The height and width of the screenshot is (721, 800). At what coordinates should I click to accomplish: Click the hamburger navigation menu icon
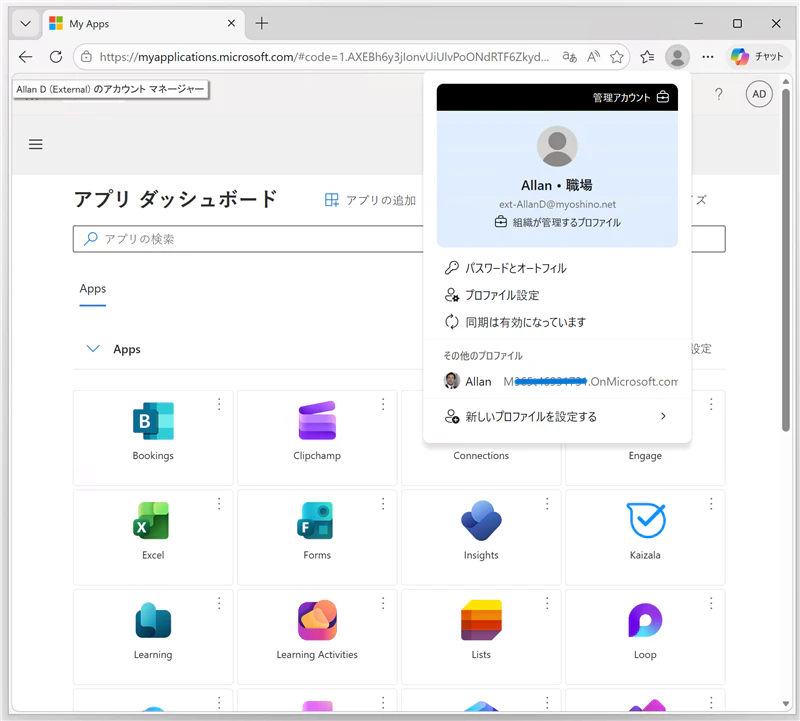click(36, 144)
